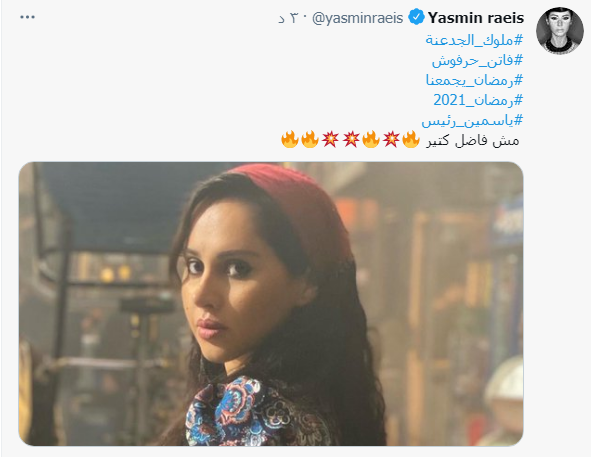591x457 pixels.
Task: Click the floral collar in the photo
Action: 241,413
